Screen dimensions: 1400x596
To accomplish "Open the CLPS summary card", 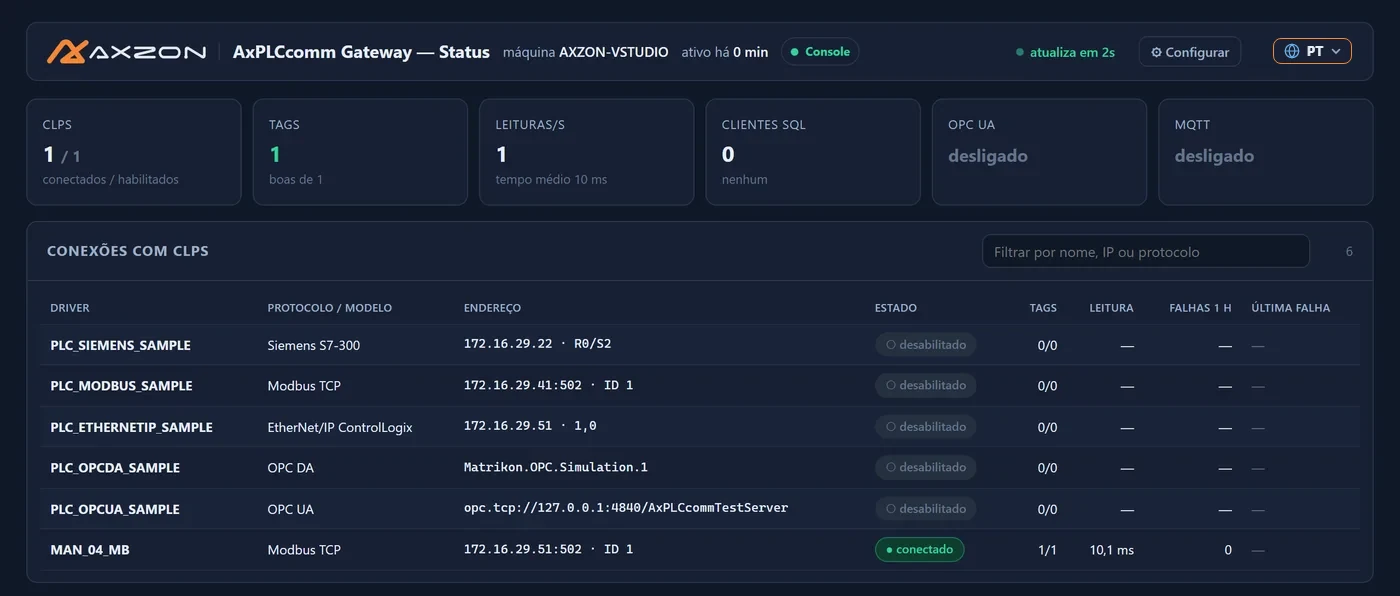I will (134, 152).
